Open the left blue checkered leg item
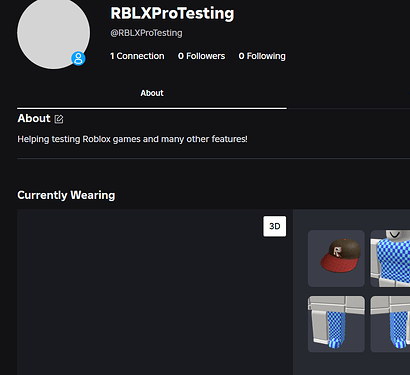Image resolution: width=410 pixels, height=375 pixels. 336,324
